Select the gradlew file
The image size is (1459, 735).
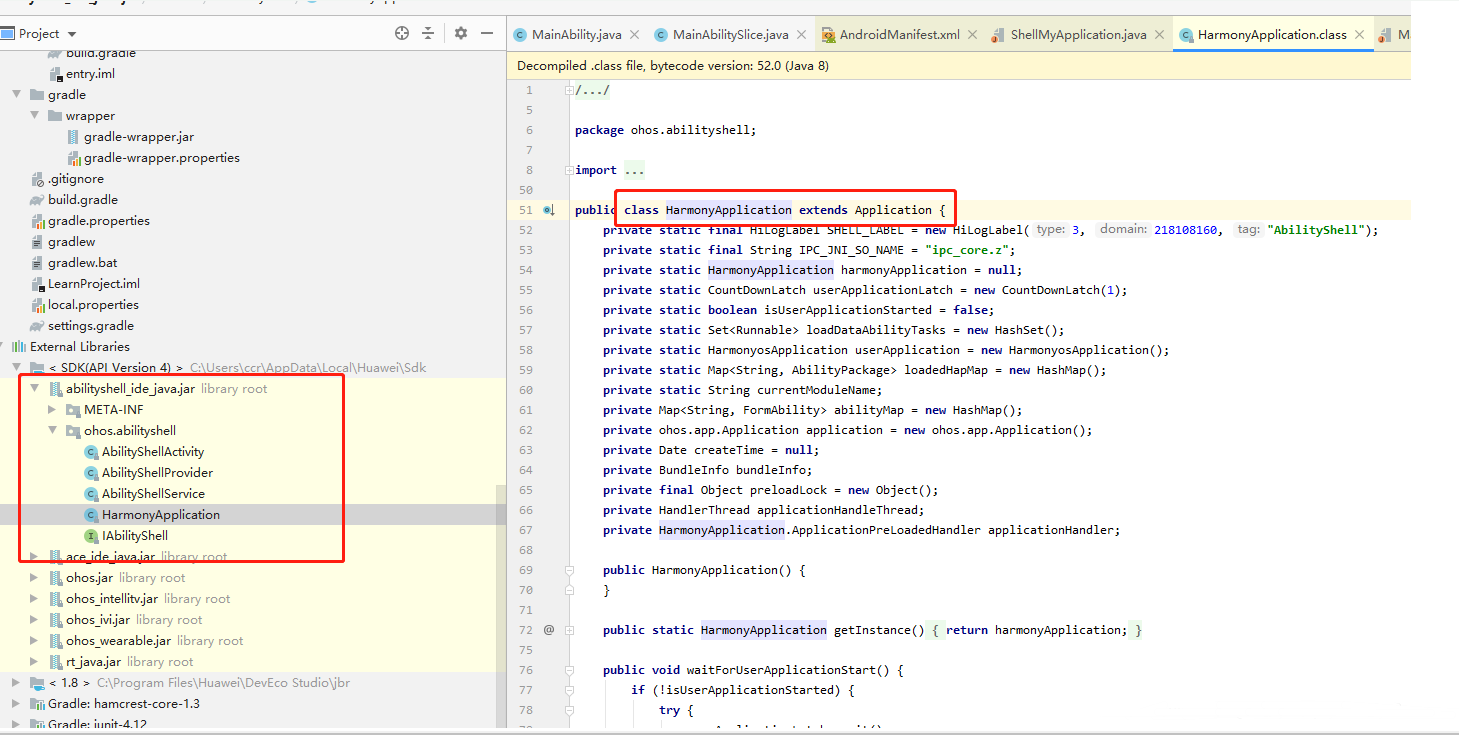[72, 242]
